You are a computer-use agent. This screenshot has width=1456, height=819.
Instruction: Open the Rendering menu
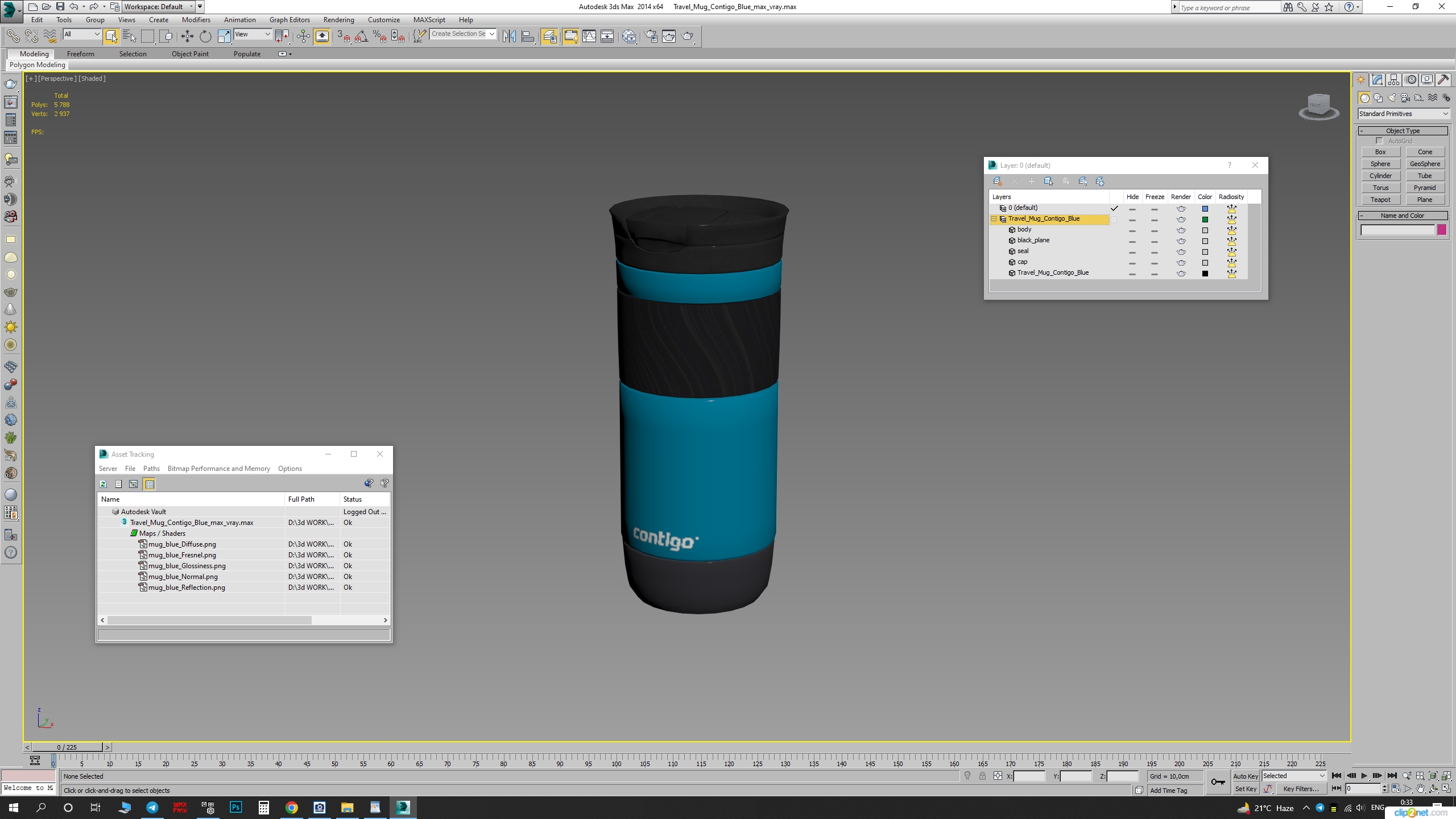[338, 20]
